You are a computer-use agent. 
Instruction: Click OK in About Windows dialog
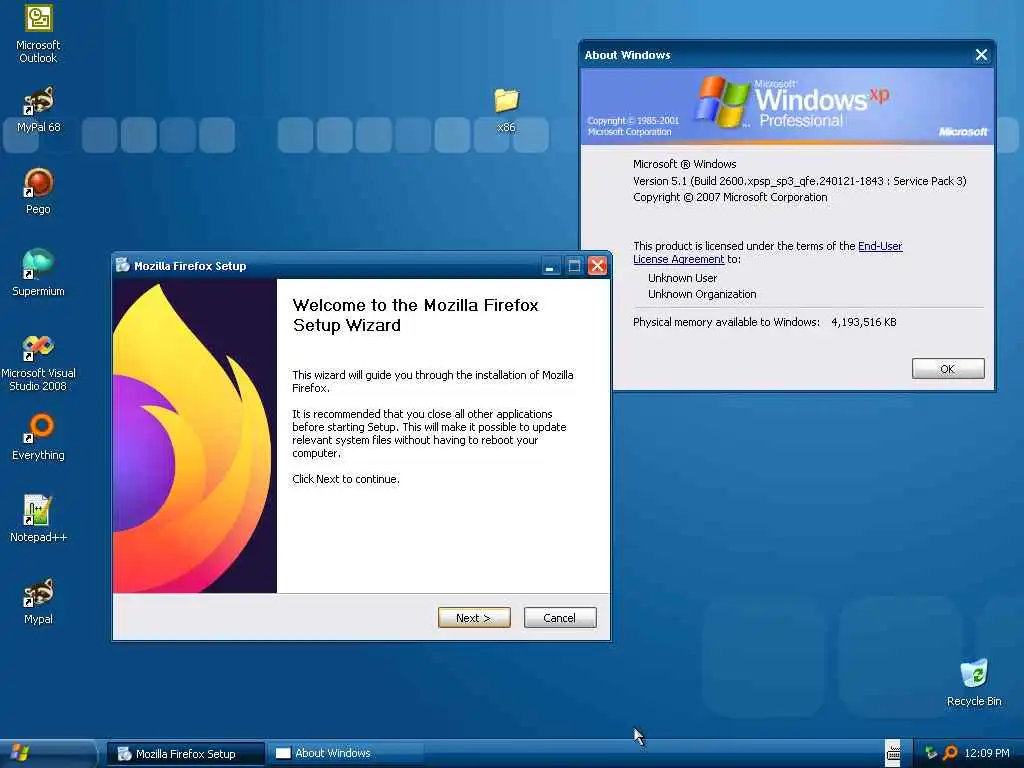click(948, 369)
